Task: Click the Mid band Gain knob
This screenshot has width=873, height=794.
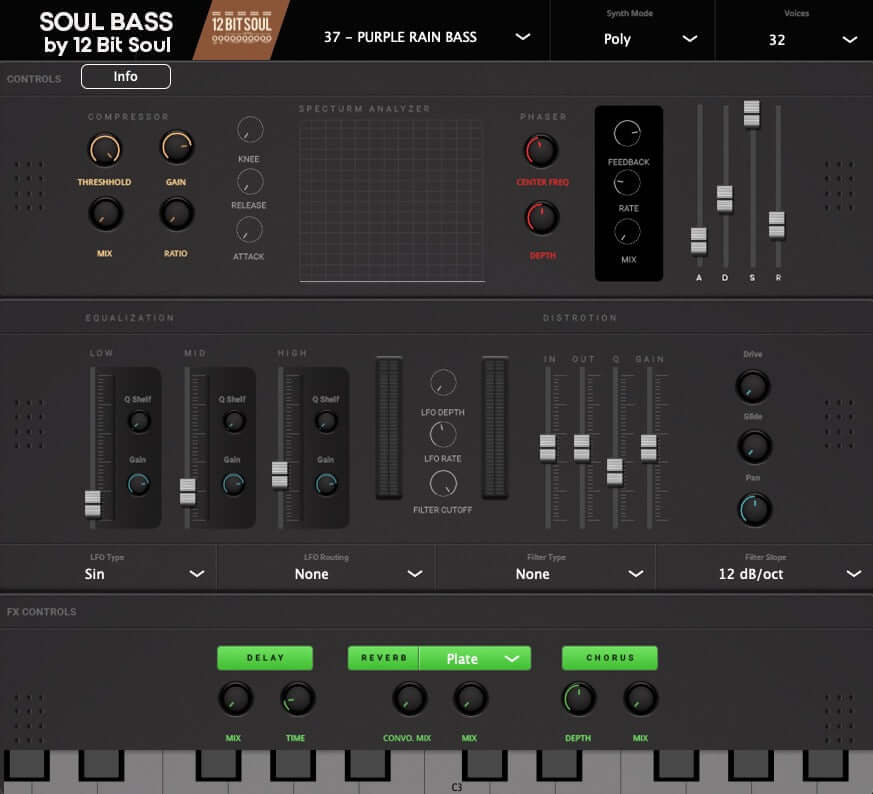Action: (233, 484)
